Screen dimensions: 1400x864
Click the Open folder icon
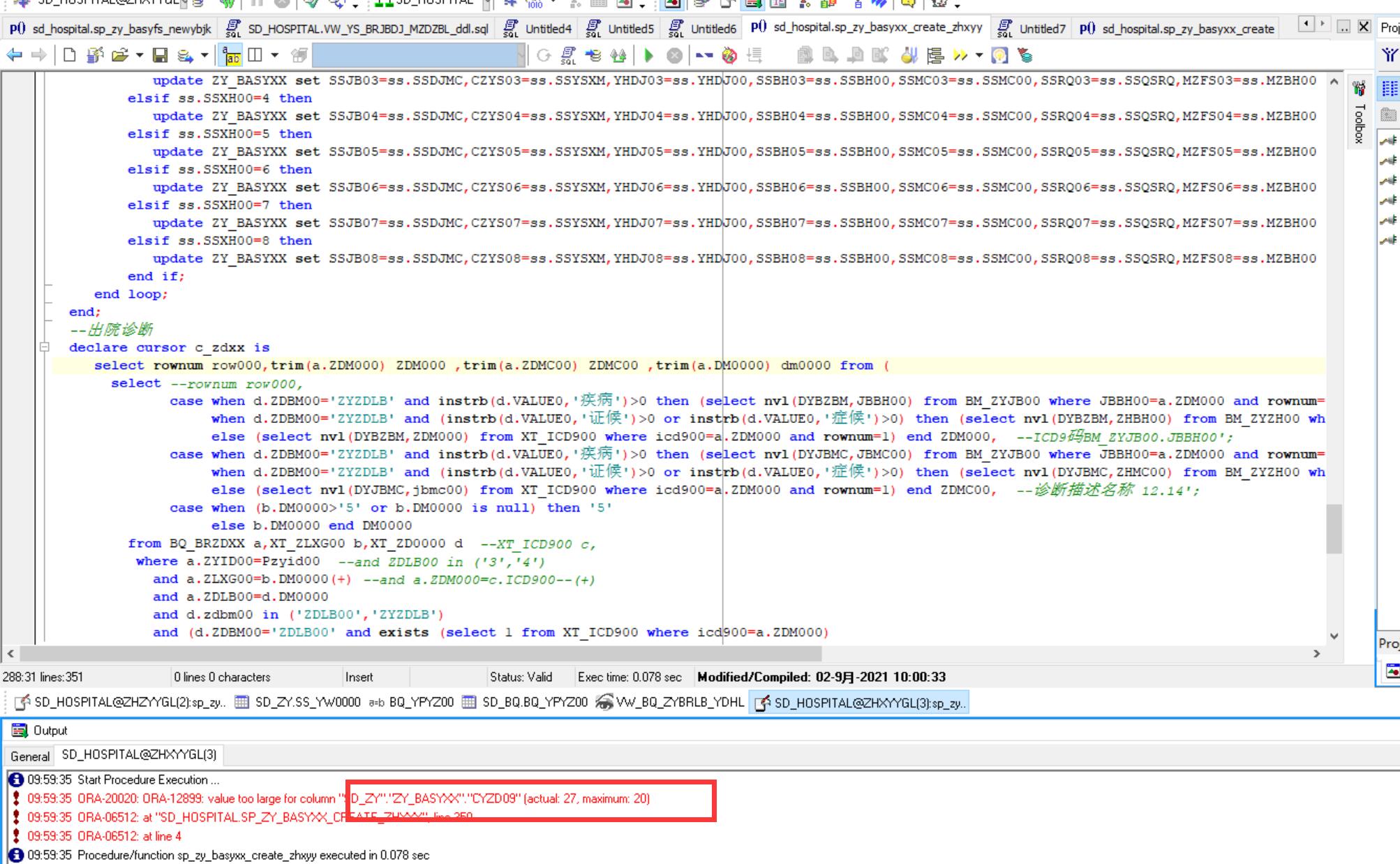tap(120, 55)
